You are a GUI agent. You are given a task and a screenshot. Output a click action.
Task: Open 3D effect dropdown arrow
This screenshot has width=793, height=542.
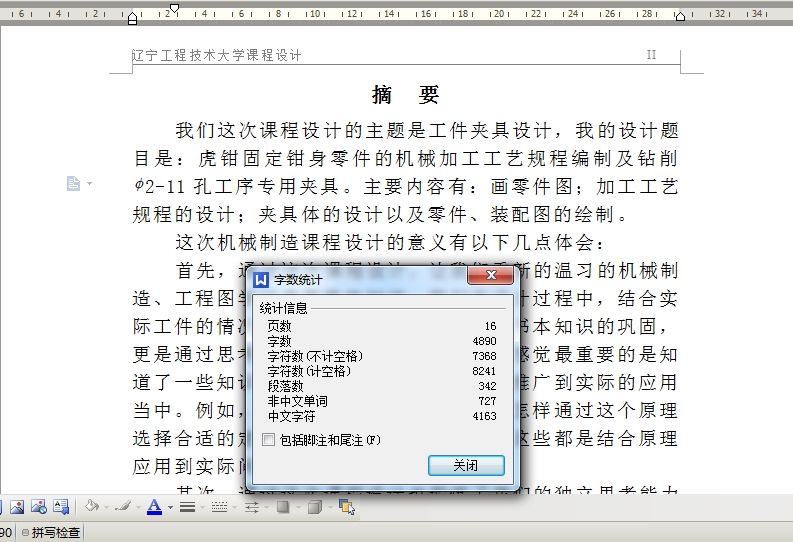[x=330, y=507]
